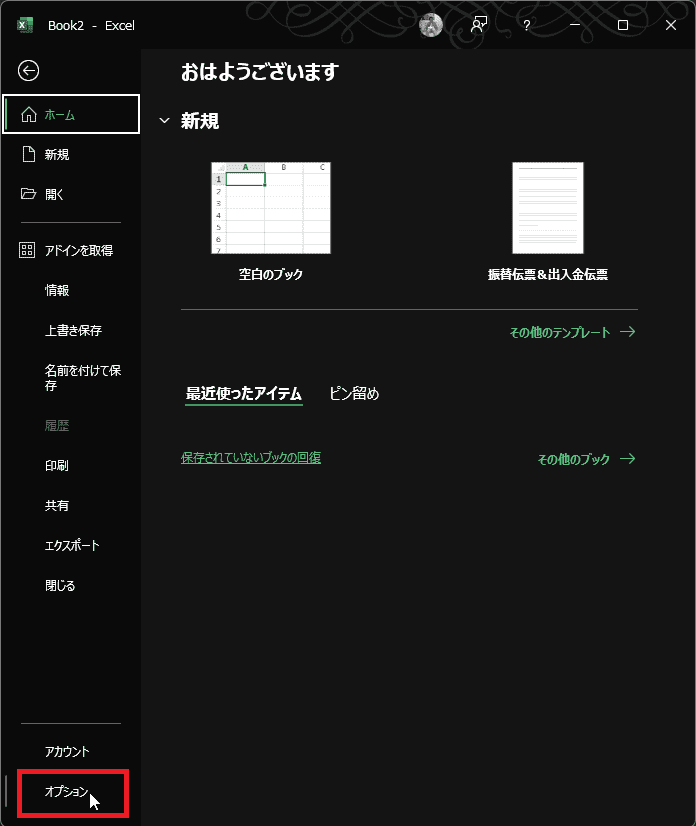Click the feedback person icon in title bar
The width and height of the screenshot is (696, 826).
pyautogui.click(x=479, y=25)
